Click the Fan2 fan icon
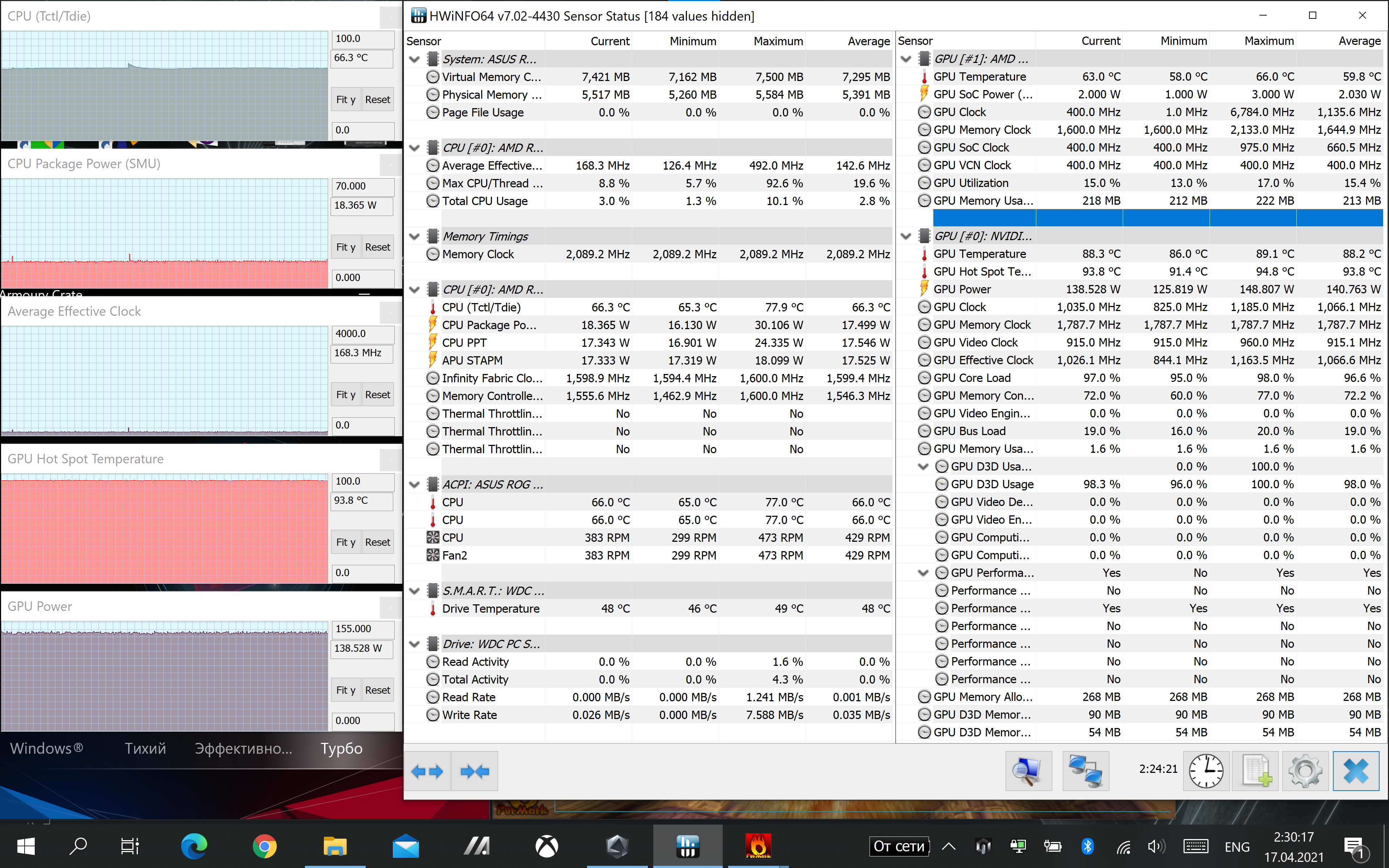Screen dimensions: 1389x868 [433, 555]
